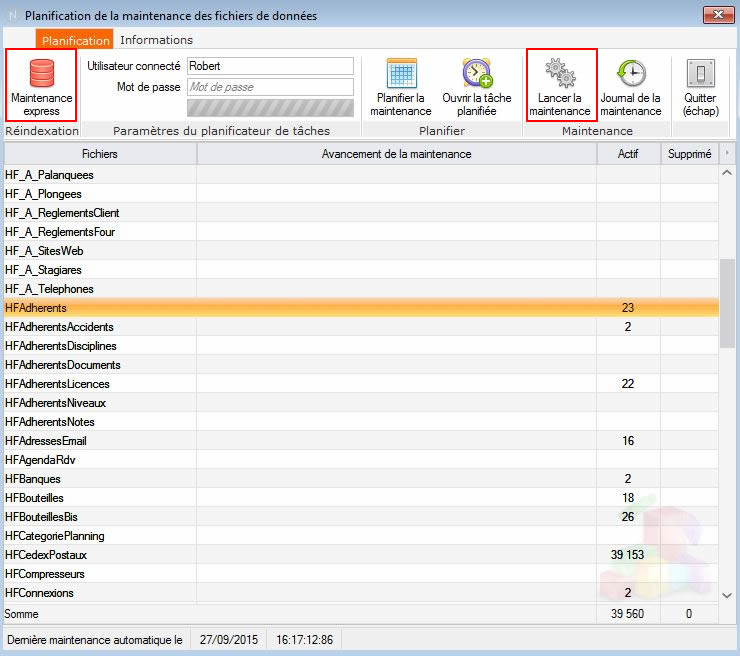The image size is (740, 656).
Task: Open Planifier la maintenance calendar
Action: [401, 87]
